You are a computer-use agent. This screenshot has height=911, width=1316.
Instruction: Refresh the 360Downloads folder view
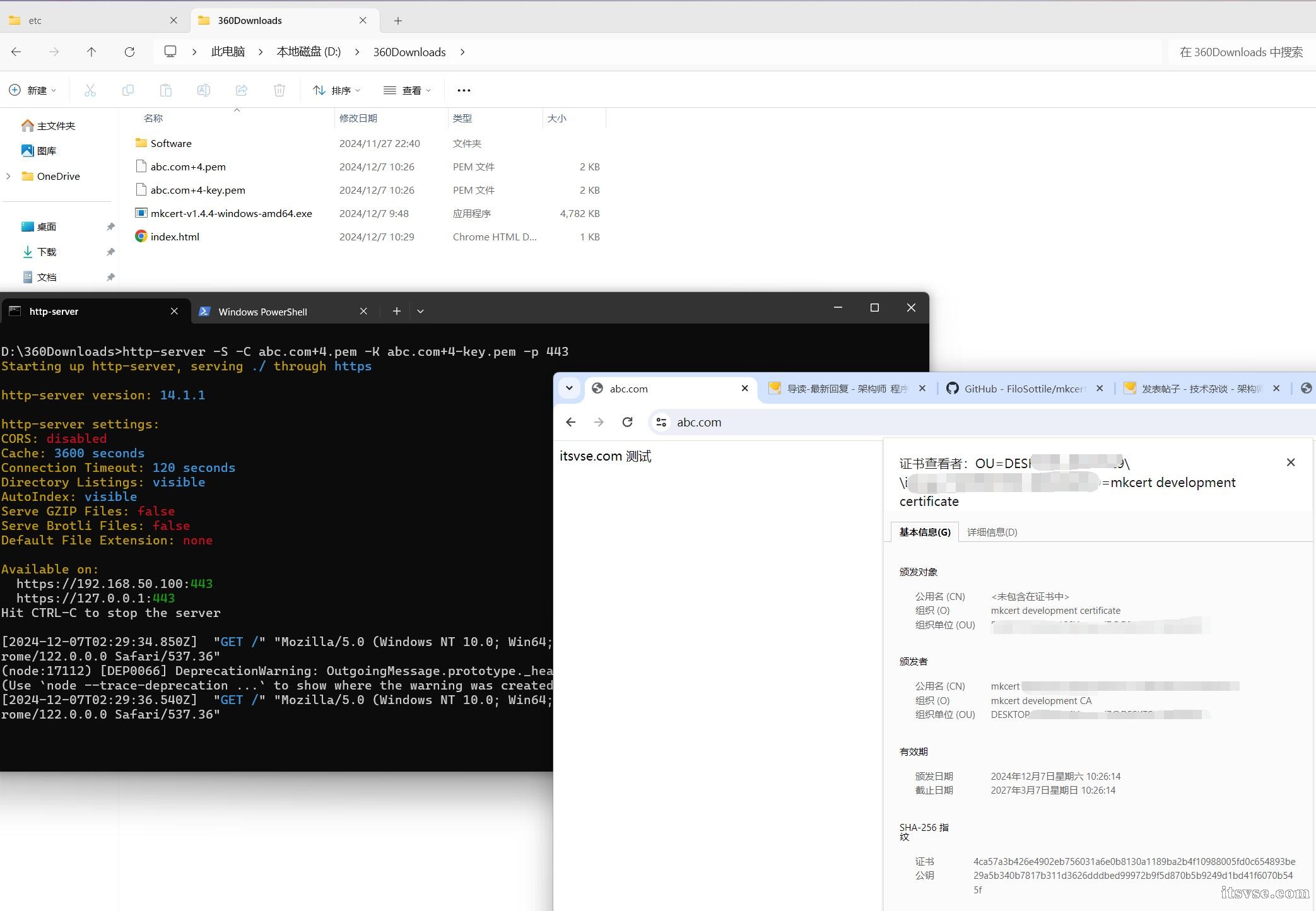[129, 52]
